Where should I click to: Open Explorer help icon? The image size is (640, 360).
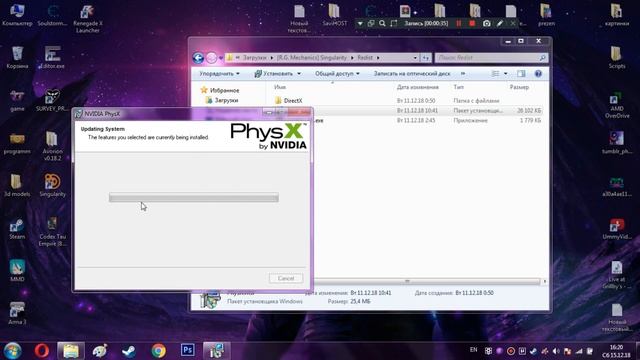click(x=538, y=74)
